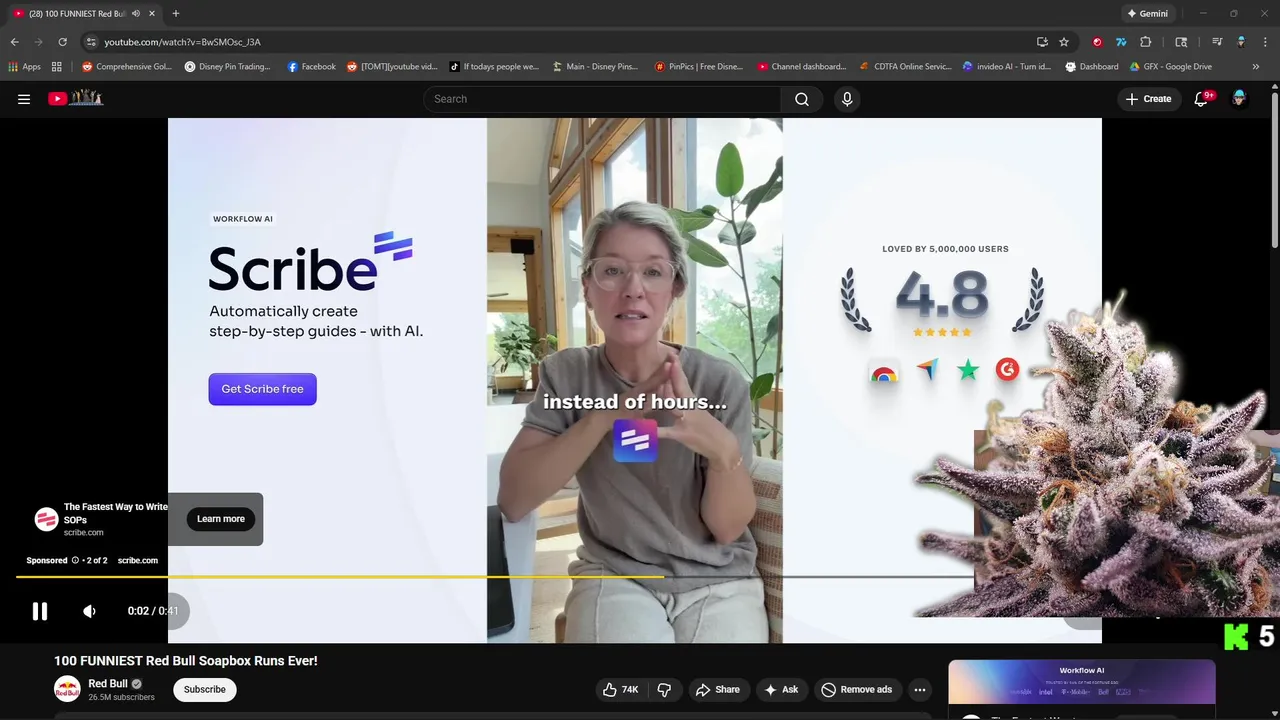
Task: Open the browser profile avatar in toolbar
Action: click(1241, 42)
